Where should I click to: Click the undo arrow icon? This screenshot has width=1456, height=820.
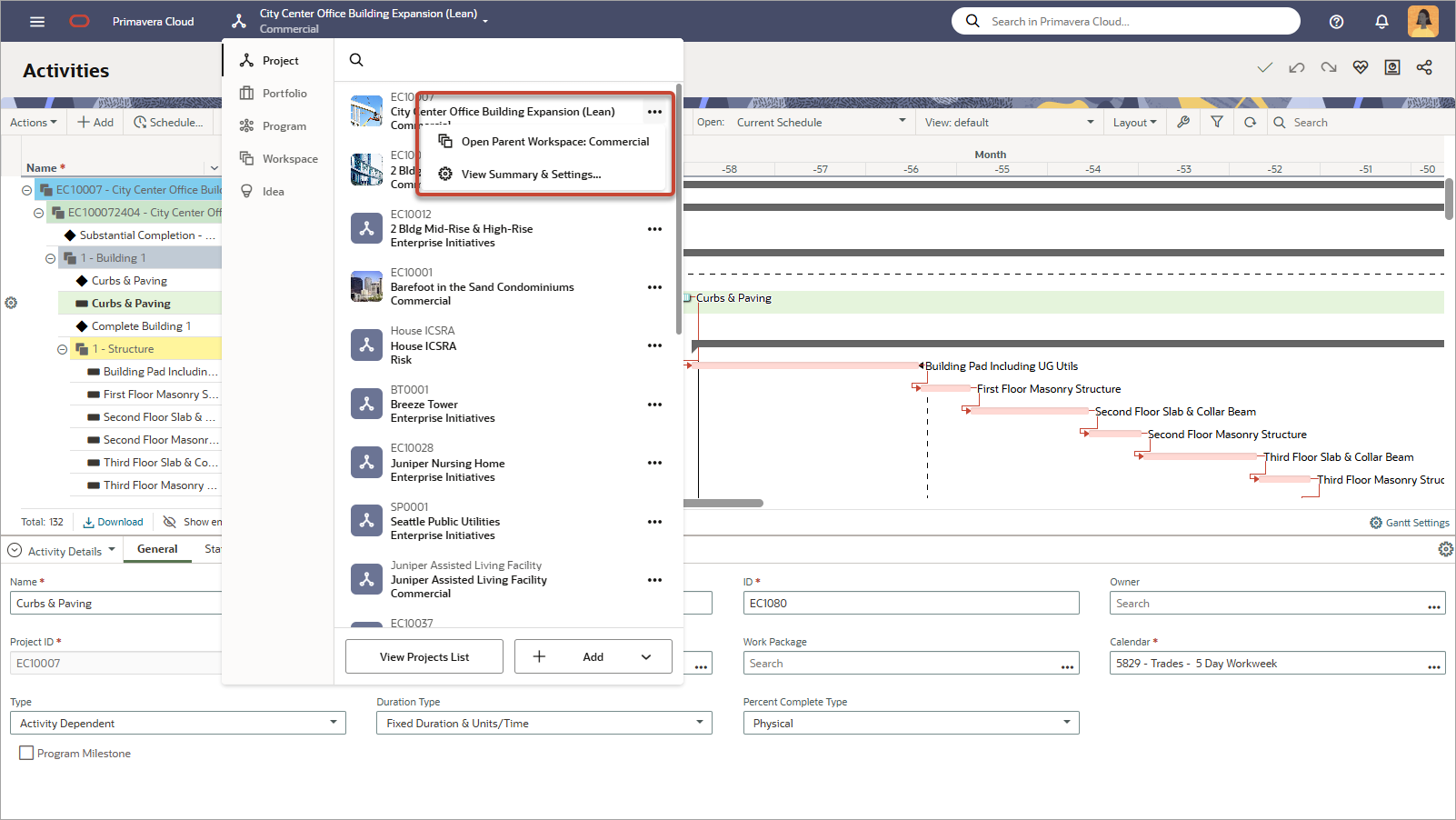point(1297,68)
